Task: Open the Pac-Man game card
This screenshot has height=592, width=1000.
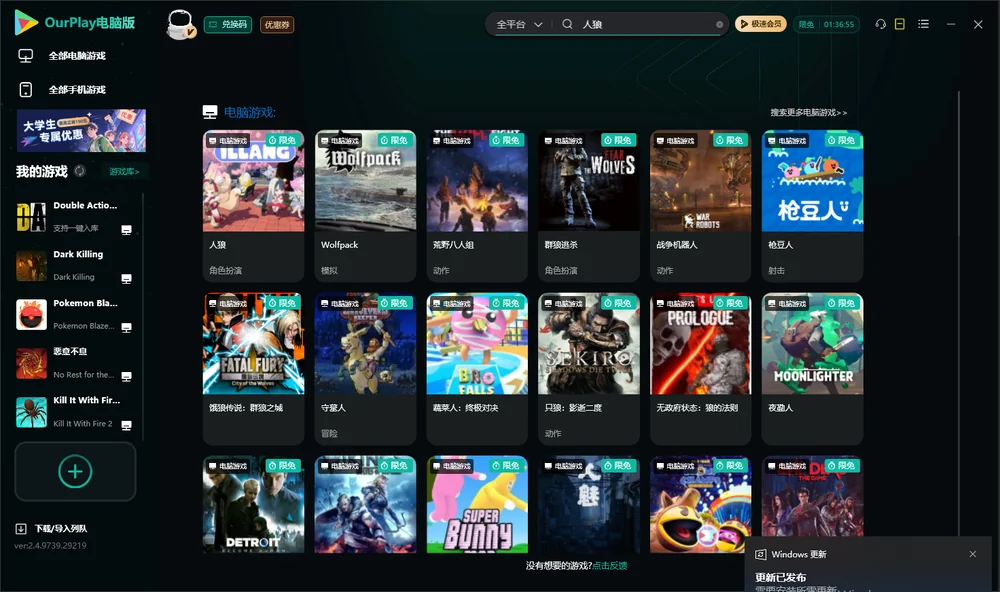Action: pyautogui.click(x=700, y=504)
